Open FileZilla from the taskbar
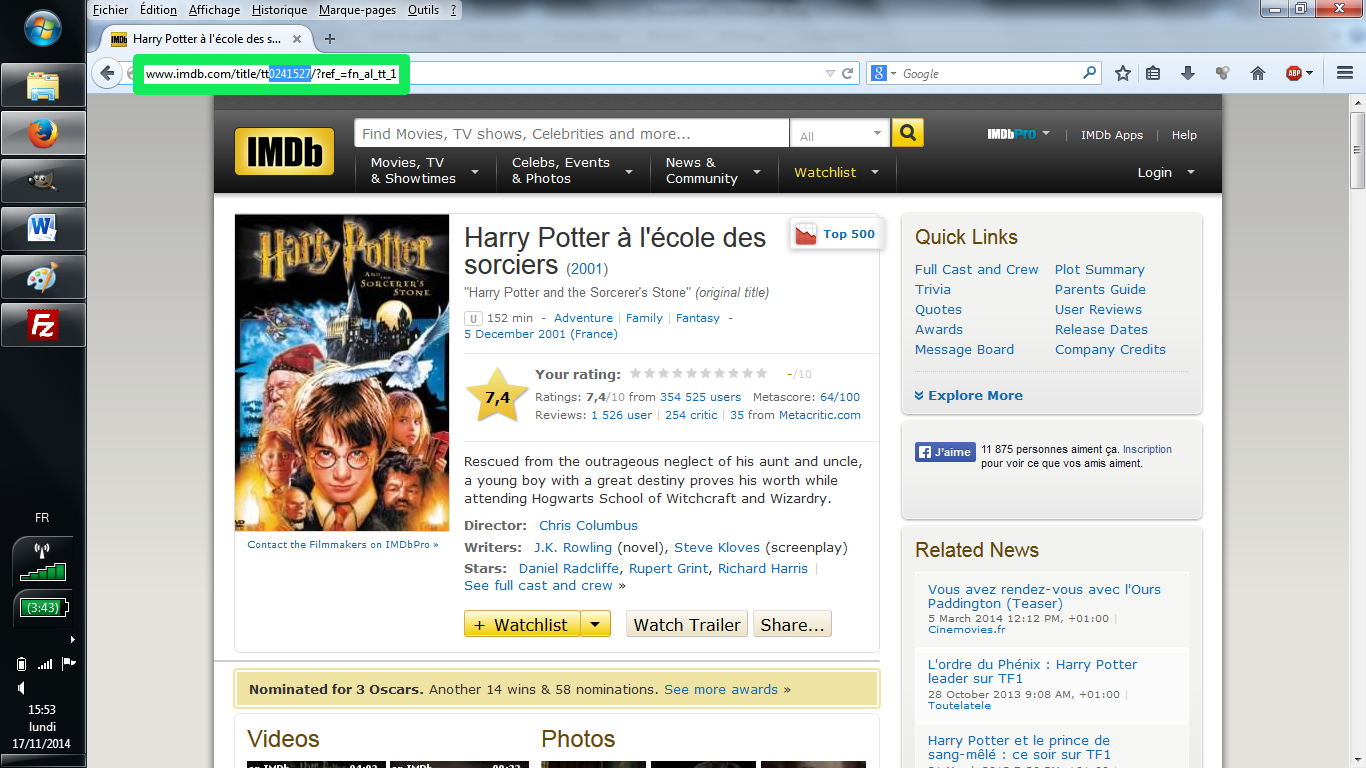 coord(43,325)
